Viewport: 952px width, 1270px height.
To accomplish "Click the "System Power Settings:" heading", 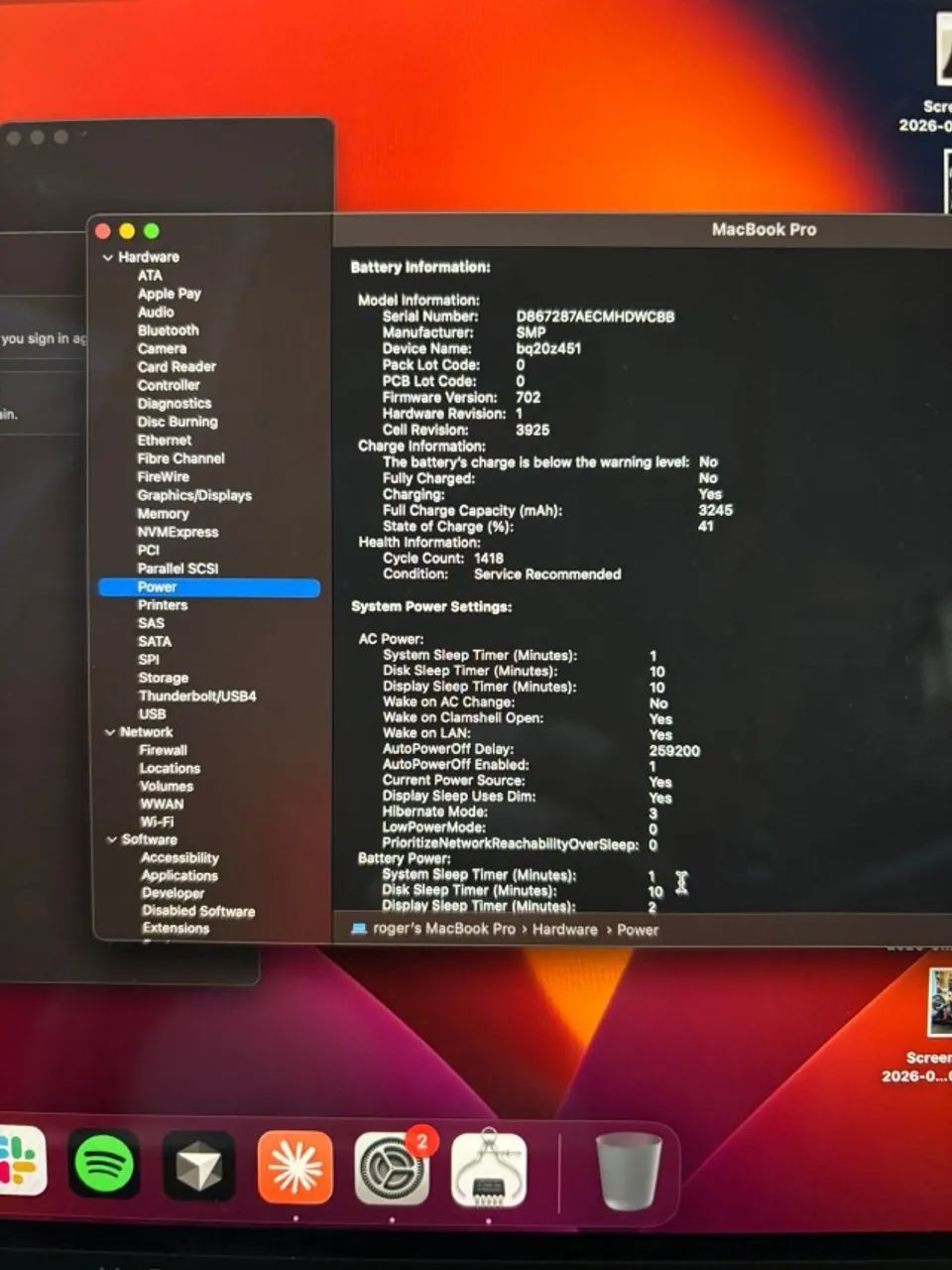I will pyautogui.click(x=431, y=606).
